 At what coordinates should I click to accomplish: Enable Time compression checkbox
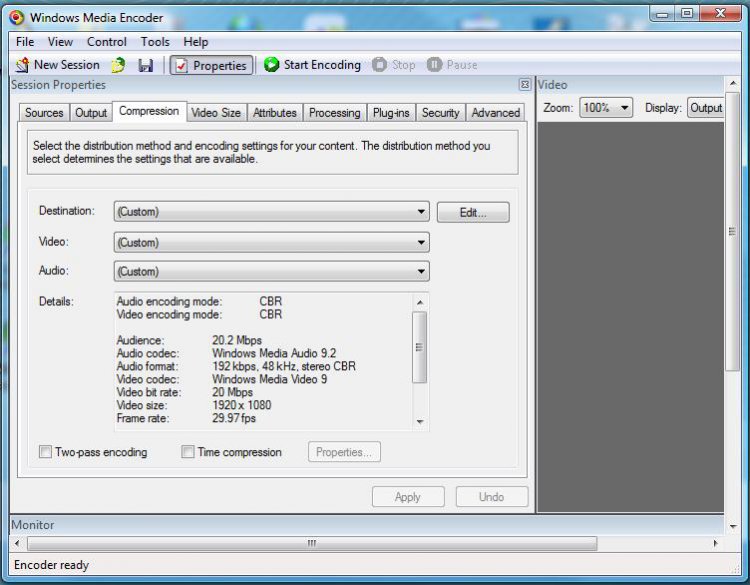tap(188, 452)
